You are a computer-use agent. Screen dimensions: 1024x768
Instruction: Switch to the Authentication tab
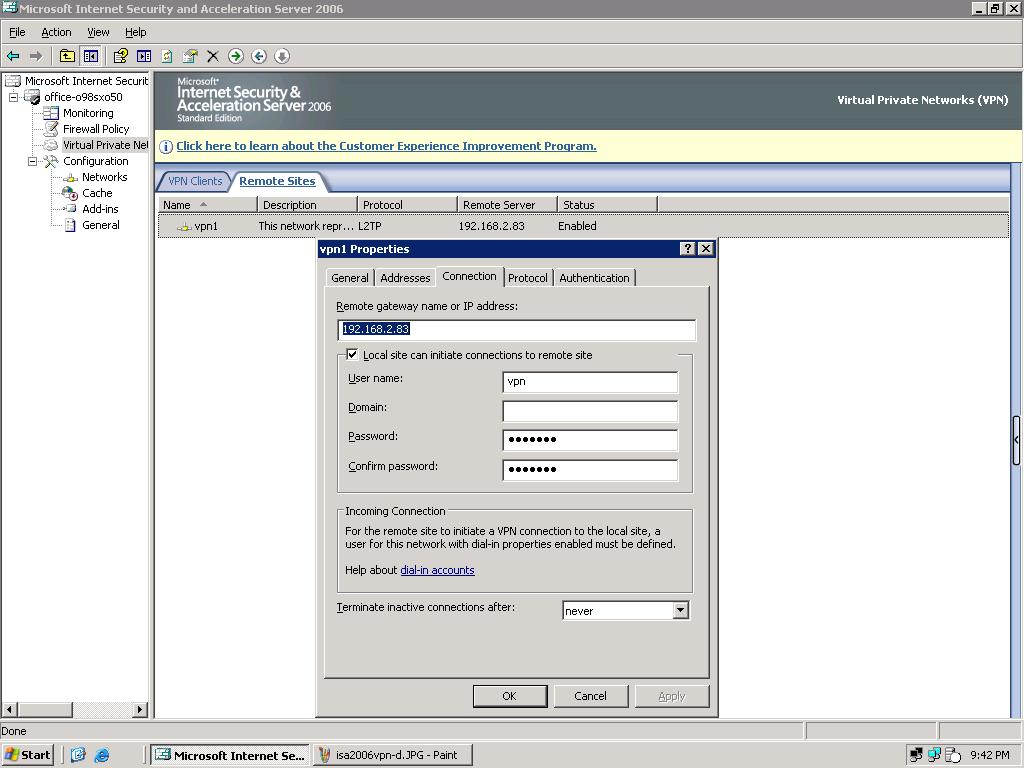tap(594, 278)
